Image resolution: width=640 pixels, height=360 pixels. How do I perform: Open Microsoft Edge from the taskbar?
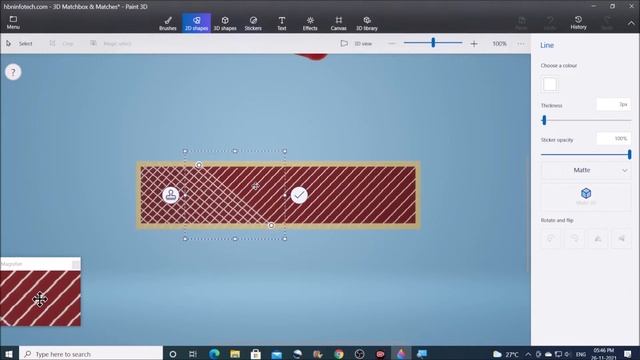[214, 354]
